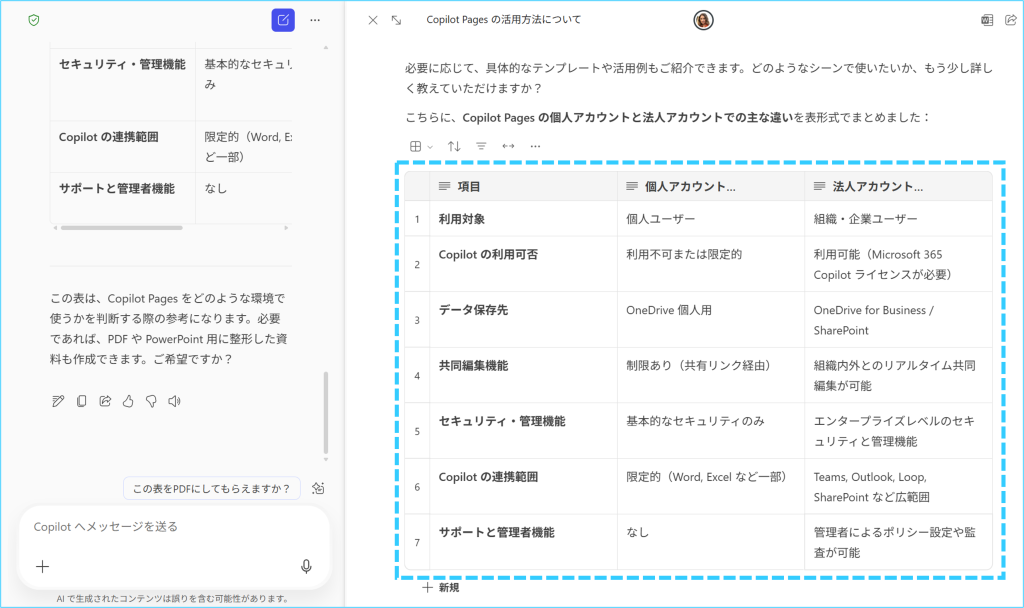
Task: Click the OneDrive for Business / SharePoint cell
Action: pos(899,319)
